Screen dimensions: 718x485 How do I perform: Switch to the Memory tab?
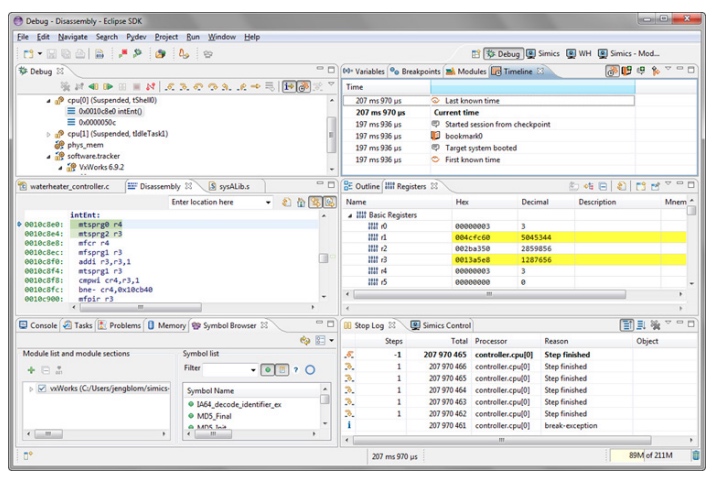coord(167,325)
